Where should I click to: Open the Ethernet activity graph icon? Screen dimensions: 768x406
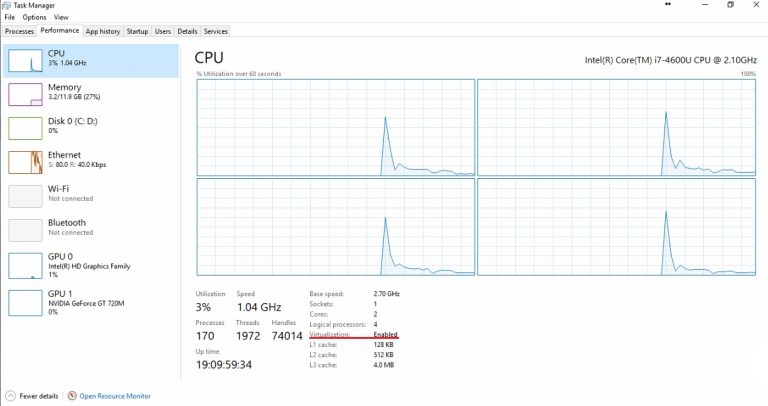coord(25,161)
